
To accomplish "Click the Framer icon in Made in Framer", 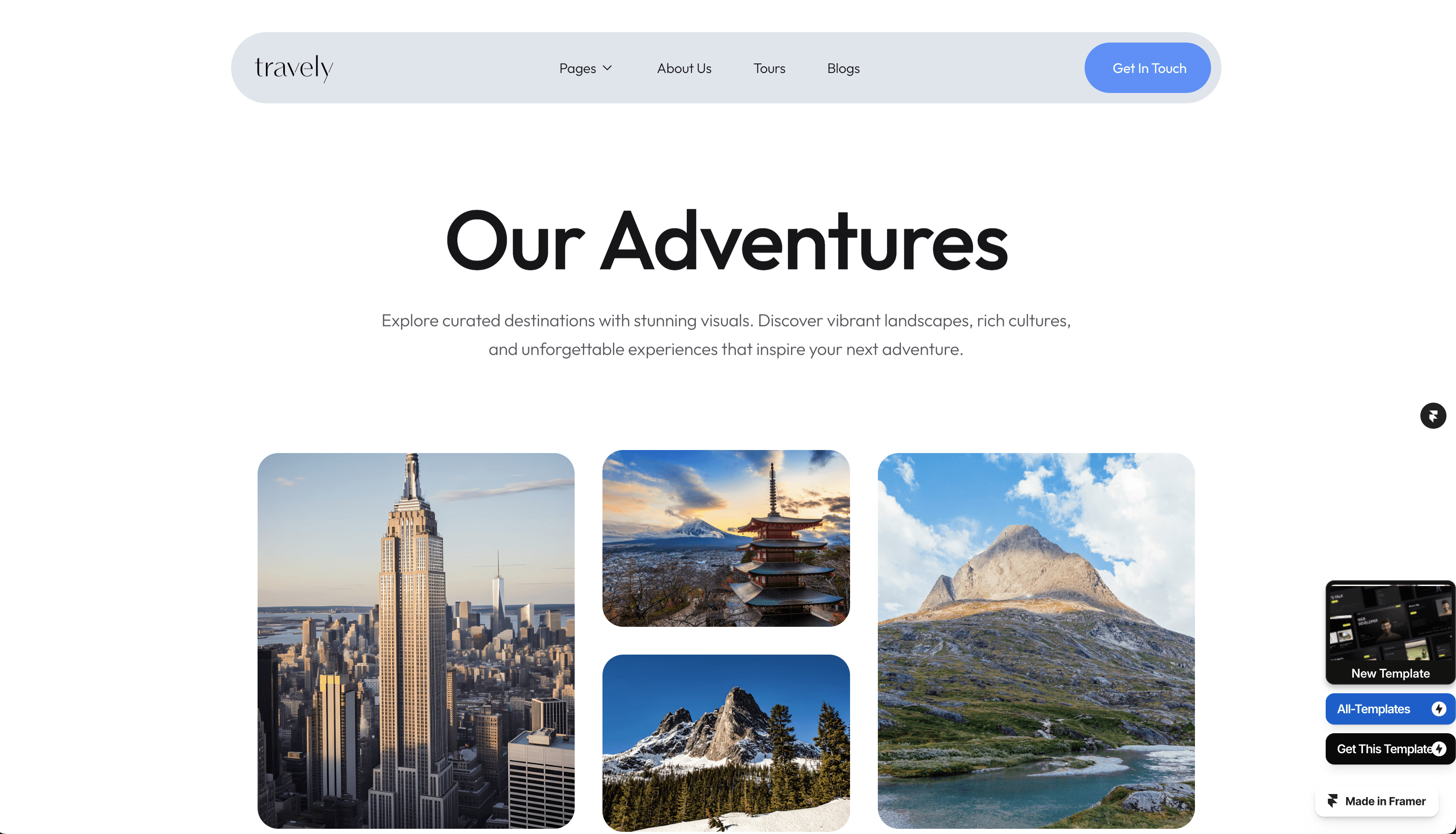I will point(1332,801).
